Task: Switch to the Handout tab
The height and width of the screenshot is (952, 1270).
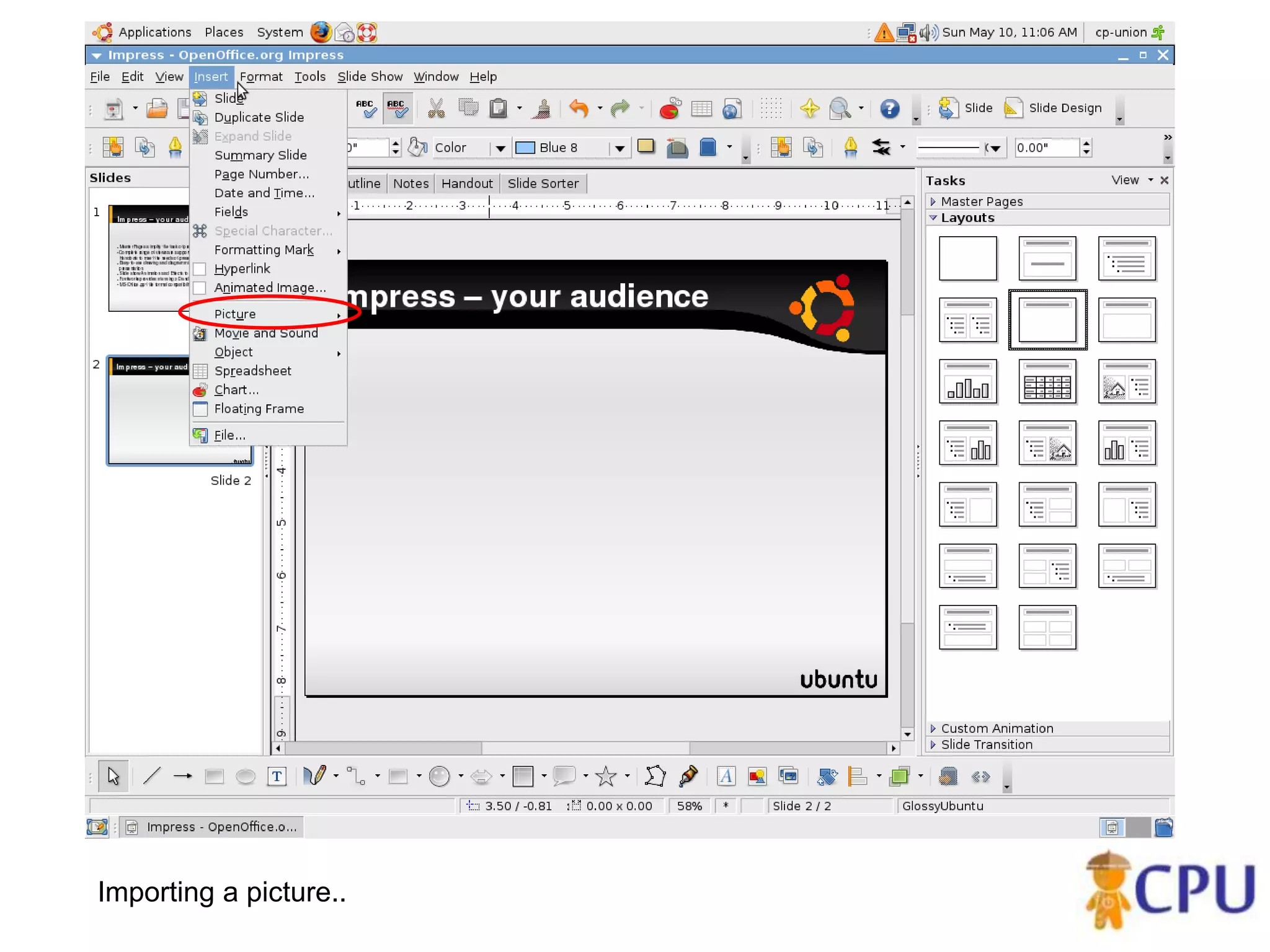Action: tap(467, 183)
